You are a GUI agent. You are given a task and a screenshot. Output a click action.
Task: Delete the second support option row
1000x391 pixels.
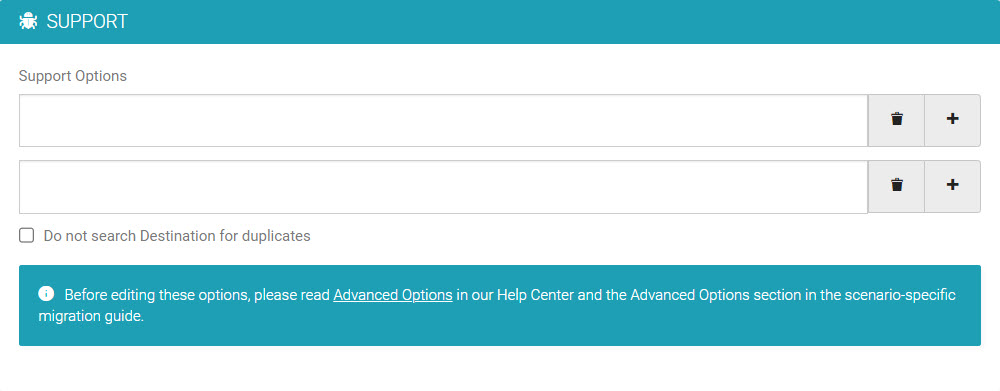coord(896,186)
